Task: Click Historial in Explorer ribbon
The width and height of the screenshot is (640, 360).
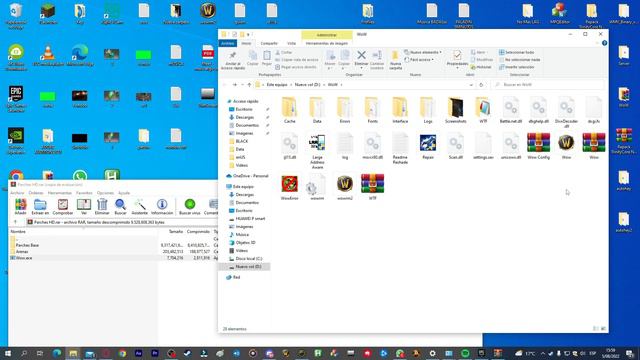Action: click(481, 67)
